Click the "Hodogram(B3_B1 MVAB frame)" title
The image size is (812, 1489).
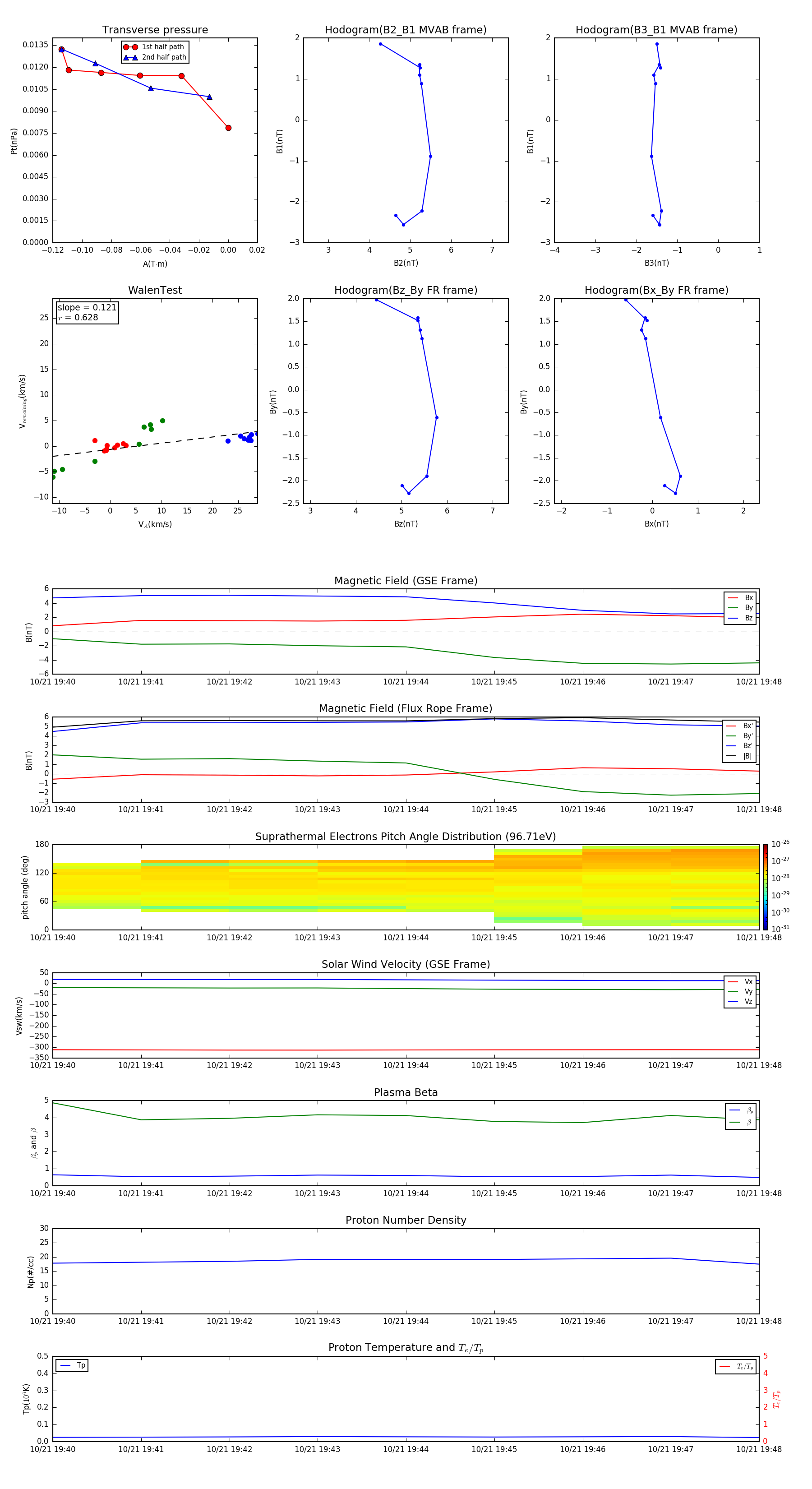656,30
